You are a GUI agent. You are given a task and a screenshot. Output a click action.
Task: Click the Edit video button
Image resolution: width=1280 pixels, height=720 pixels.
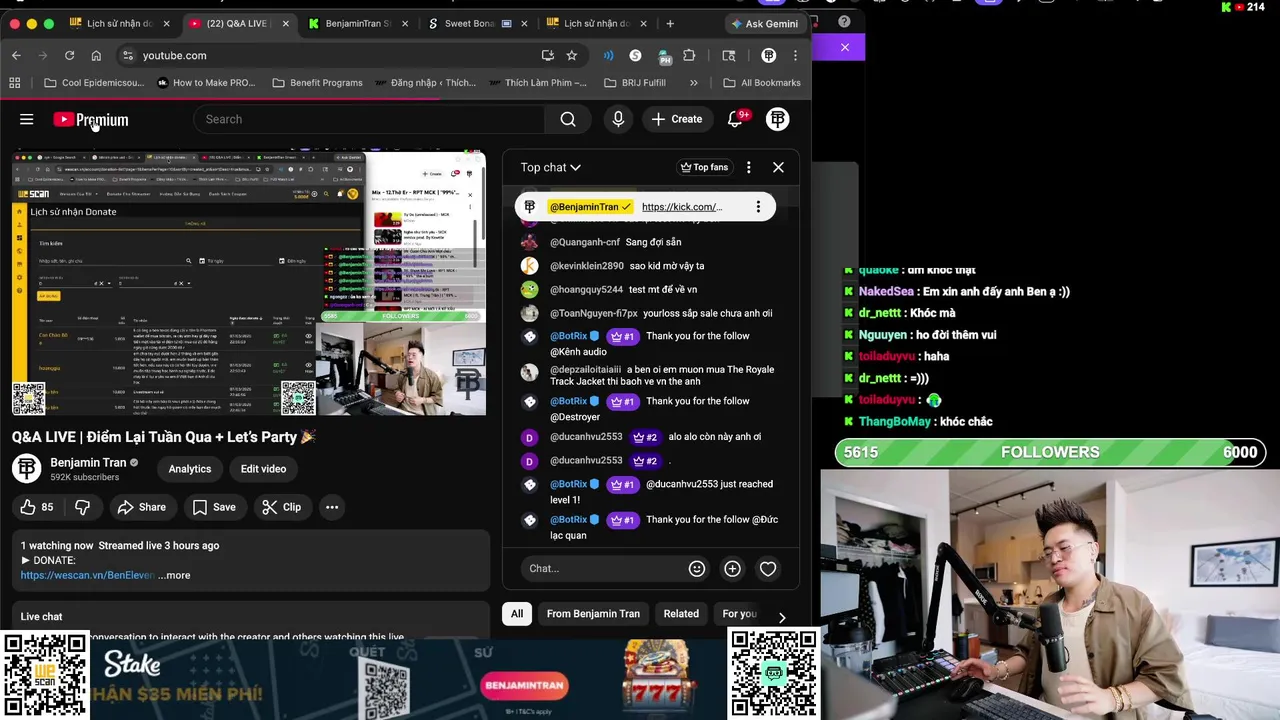263,469
